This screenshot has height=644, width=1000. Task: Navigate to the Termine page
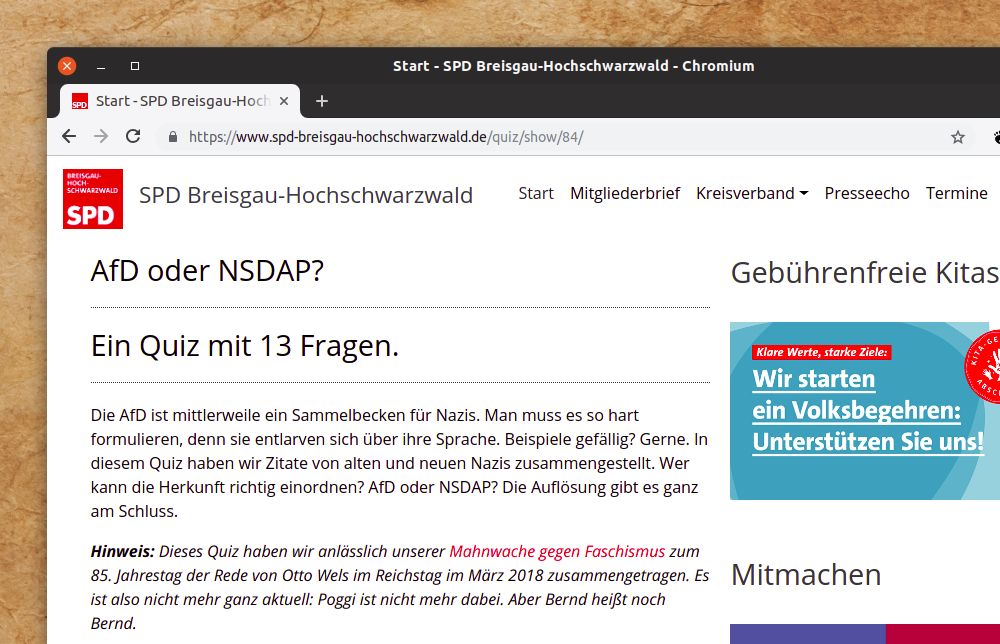tap(957, 193)
